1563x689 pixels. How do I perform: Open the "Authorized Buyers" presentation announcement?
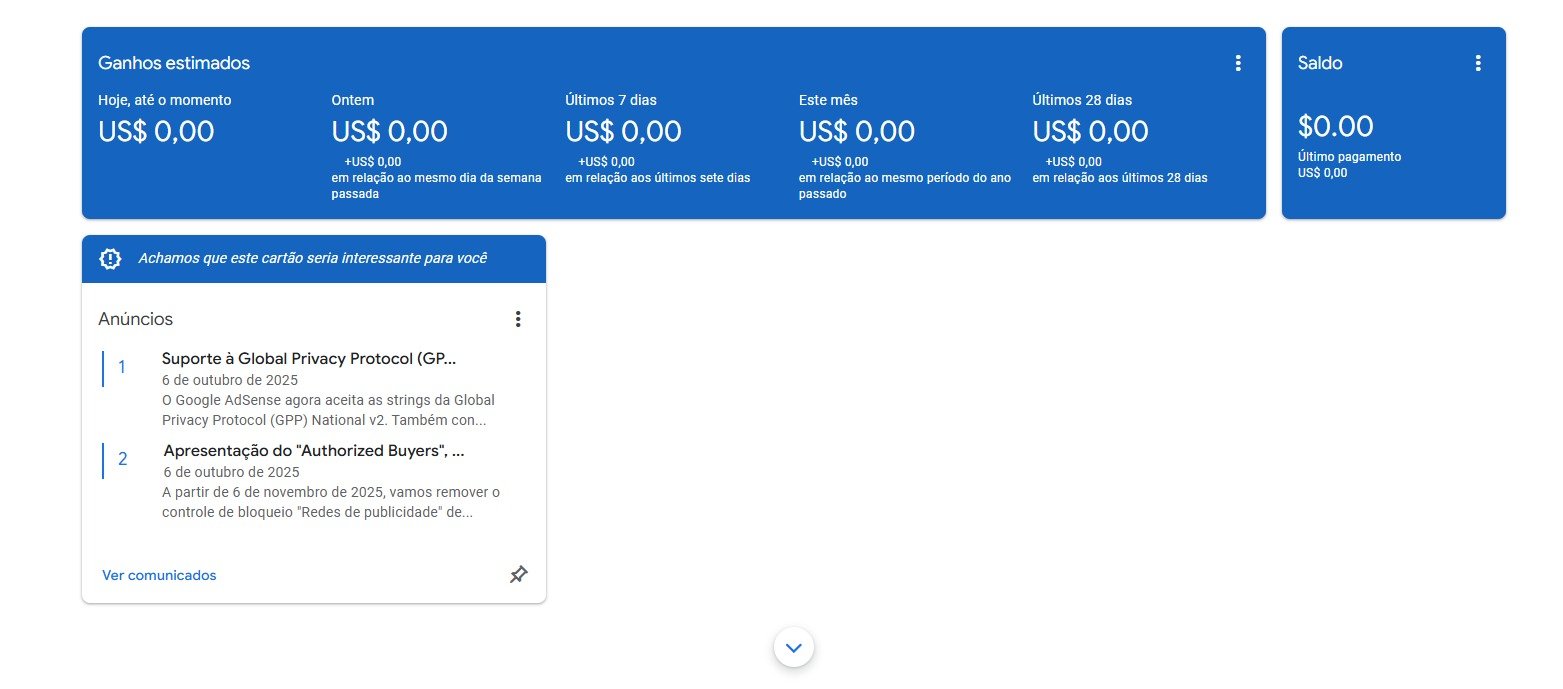click(313, 451)
